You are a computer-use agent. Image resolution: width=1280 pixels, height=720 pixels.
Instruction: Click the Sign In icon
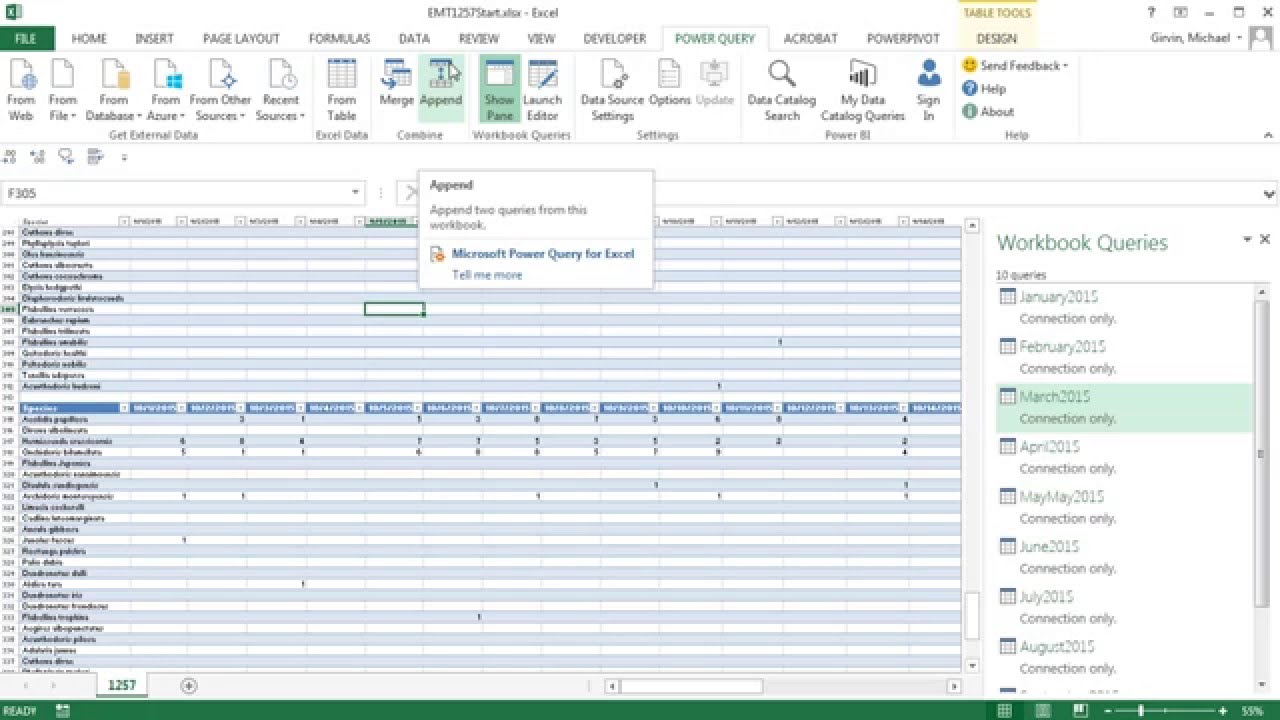(929, 90)
